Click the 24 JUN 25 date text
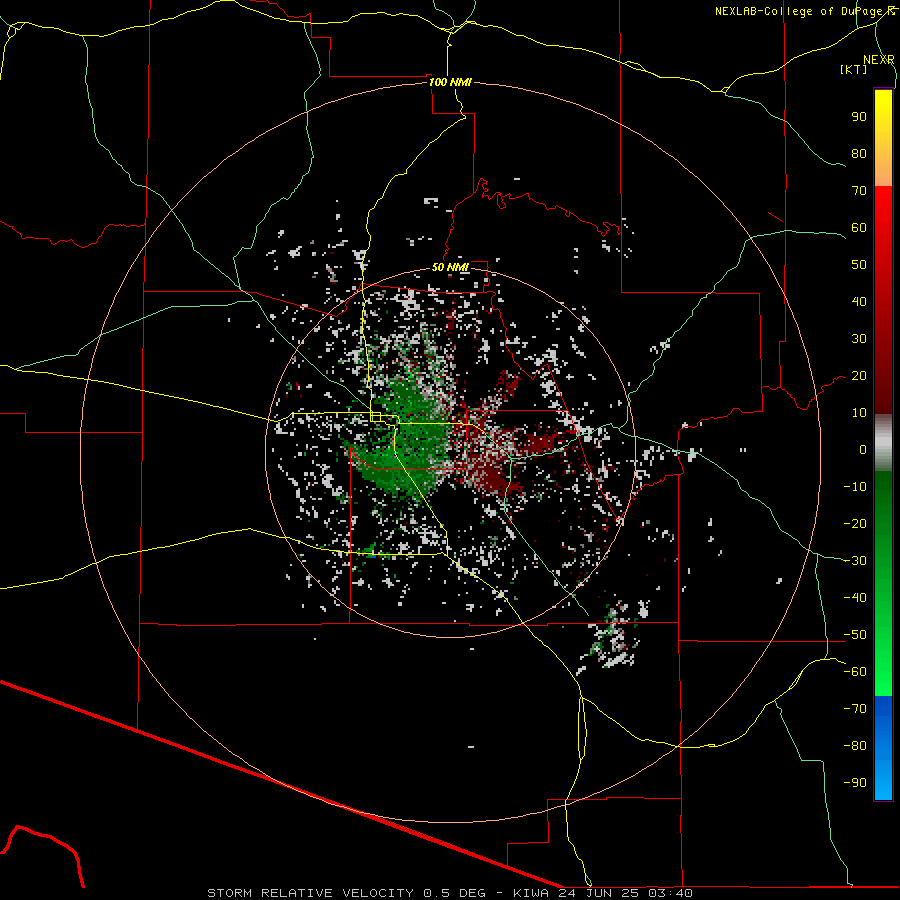 (599, 893)
